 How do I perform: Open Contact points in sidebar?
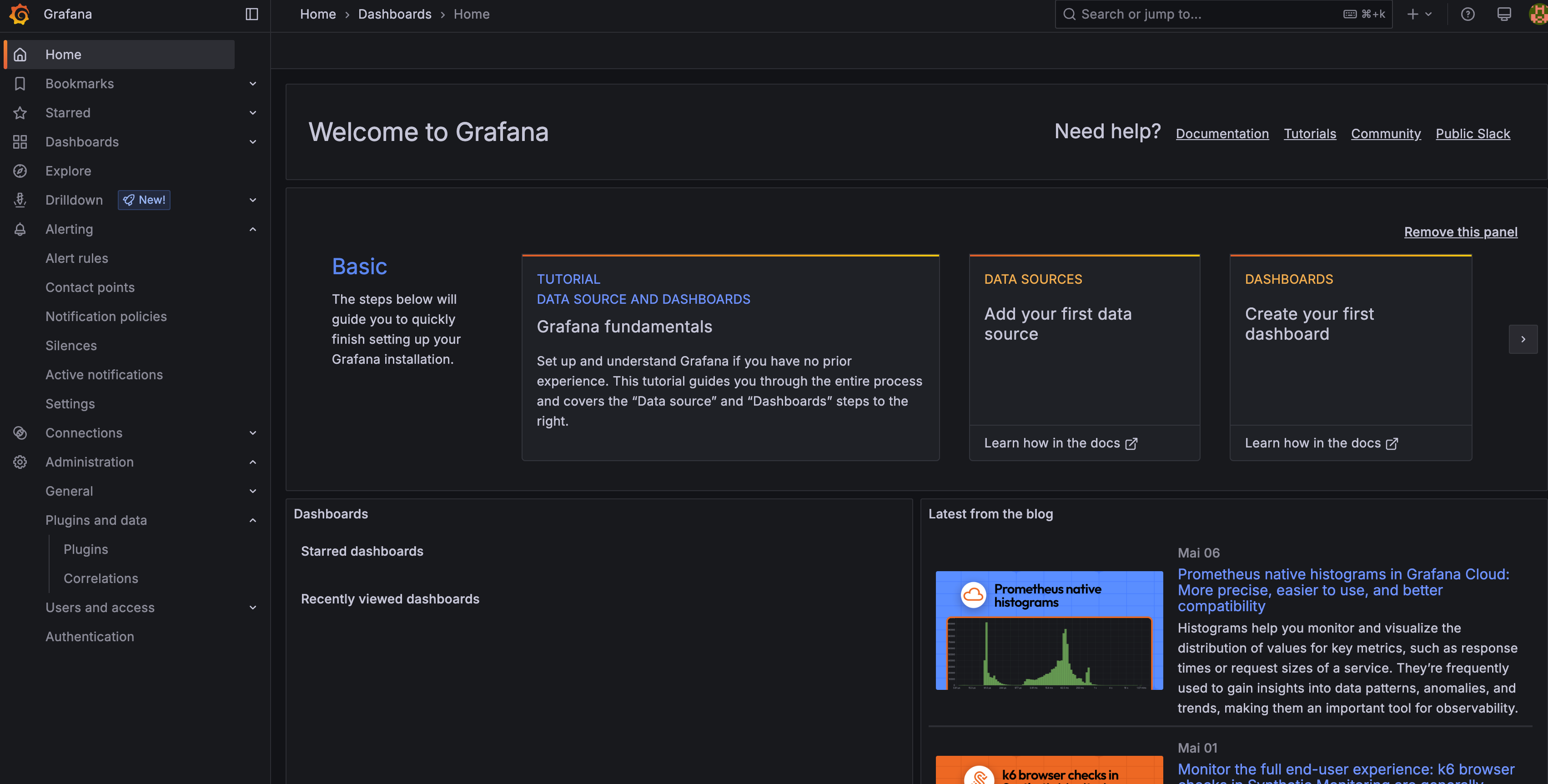pos(90,287)
